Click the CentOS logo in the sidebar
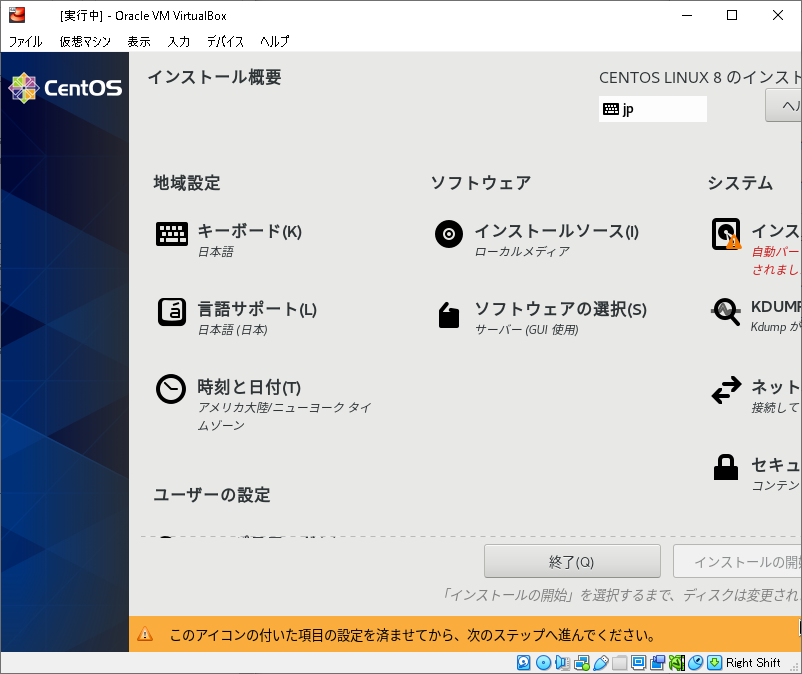The height and width of the screenshot is (674, 802). [x=65, y=88]
